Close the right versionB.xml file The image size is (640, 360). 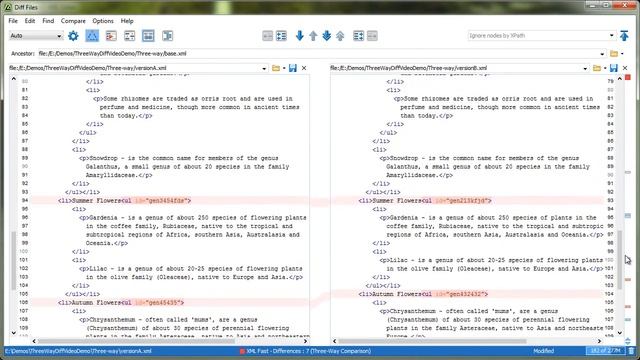tap(625, 68)
